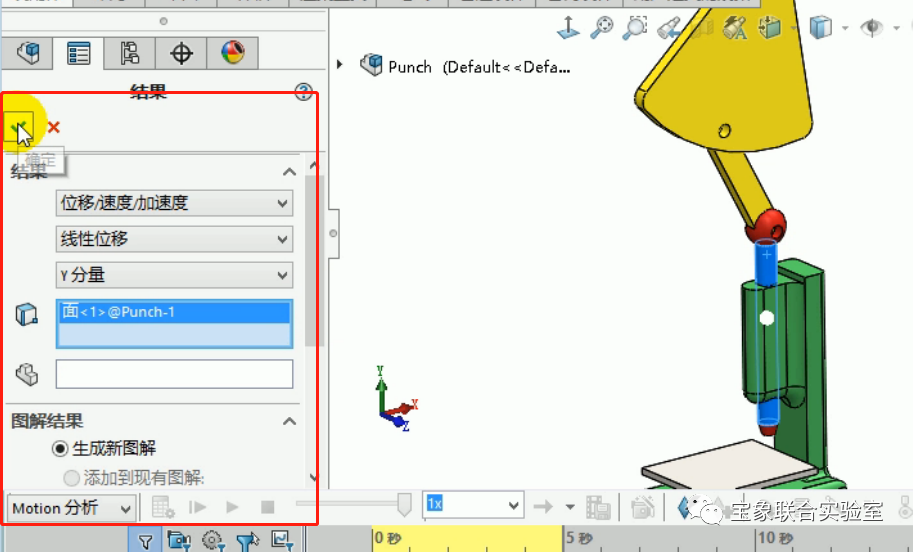This screenshot has width=913, height=552.
Task: Open the Y 分量 component dropdown
Action: (174, 275)
